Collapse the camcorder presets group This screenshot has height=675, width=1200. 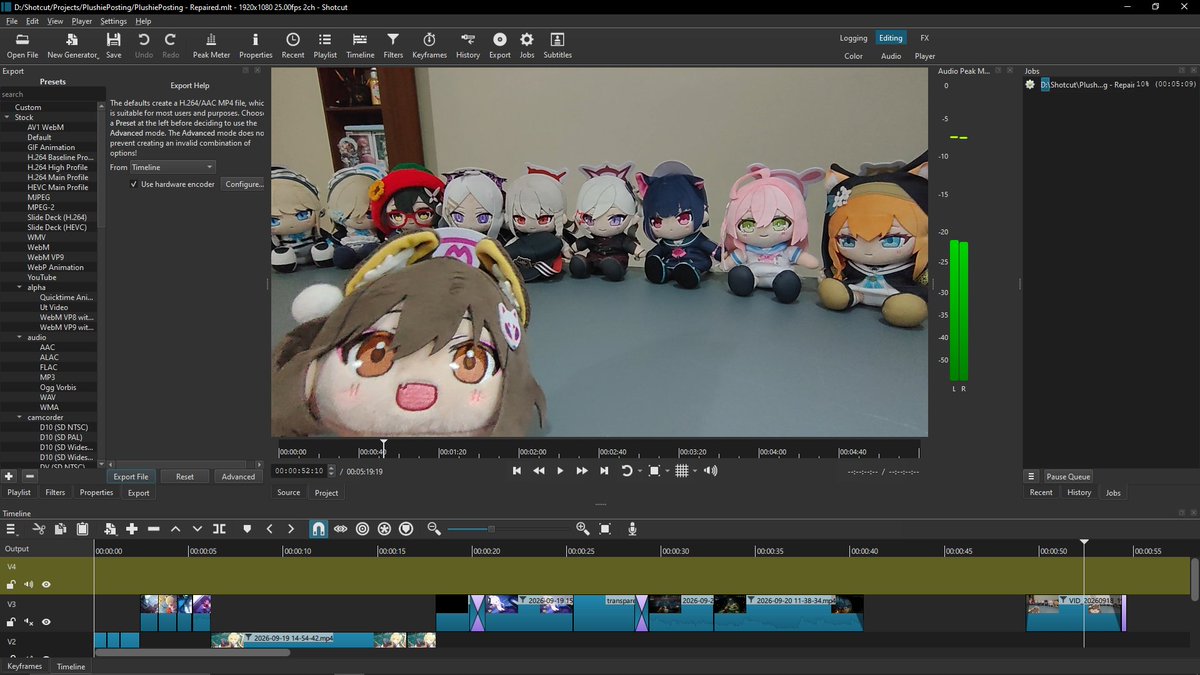click(19, 417)
